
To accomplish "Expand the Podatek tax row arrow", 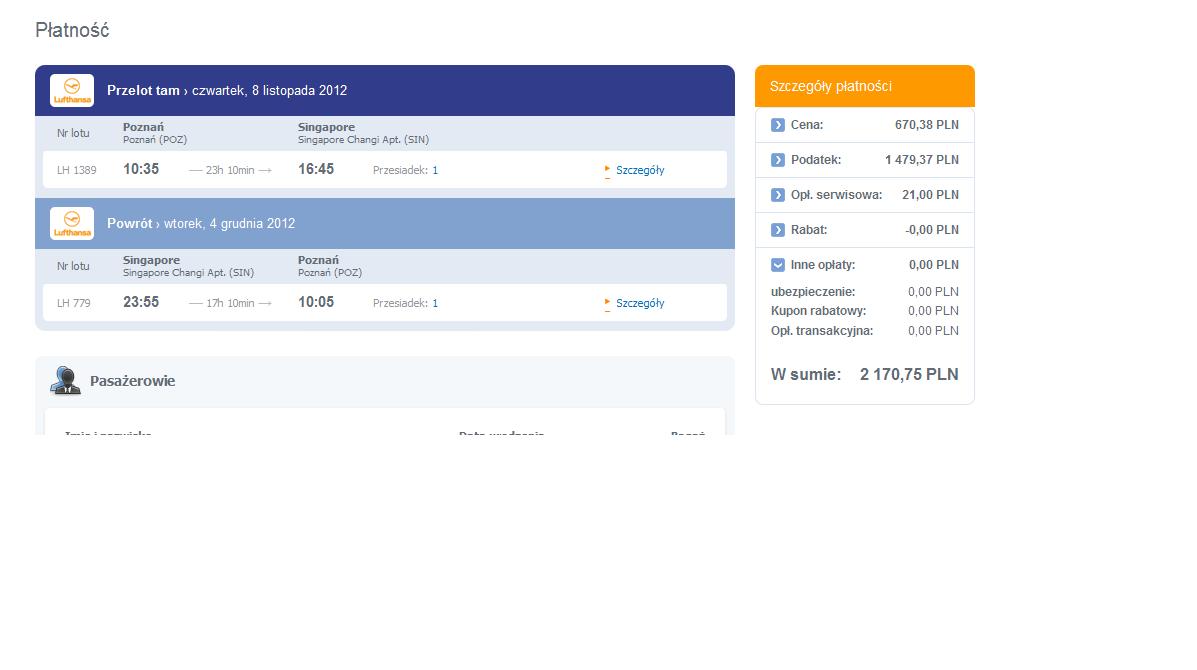I will 778,160.
